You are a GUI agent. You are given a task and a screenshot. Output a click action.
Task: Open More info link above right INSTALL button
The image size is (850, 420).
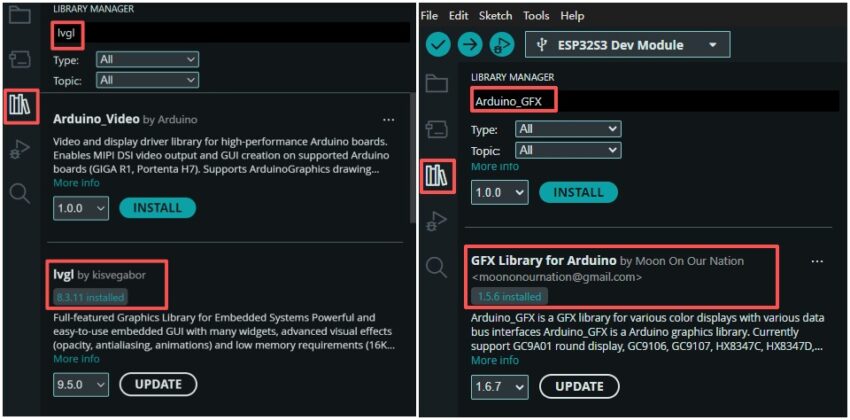pos(495,166)
